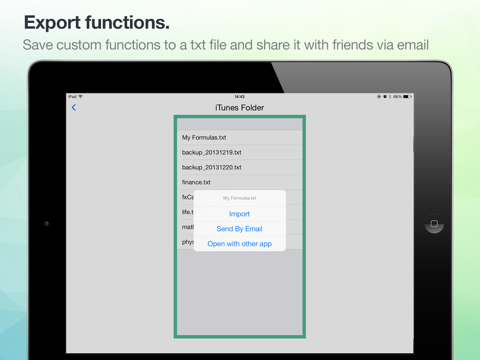Select Import in the popup menu
Image resolution: width=480 pixels, height=360 pixels.
[239, 214]
